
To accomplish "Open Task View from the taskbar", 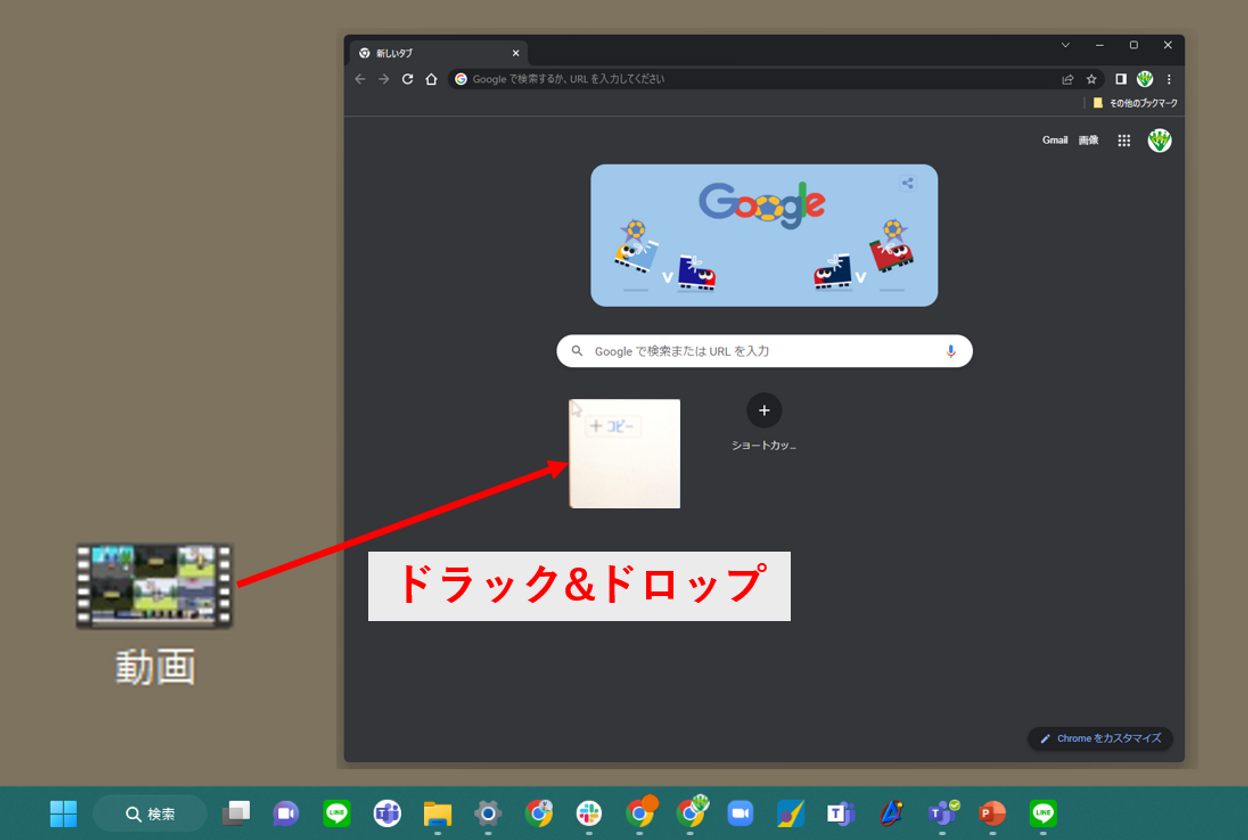I will pyautogui.click(x=236, y=814).
